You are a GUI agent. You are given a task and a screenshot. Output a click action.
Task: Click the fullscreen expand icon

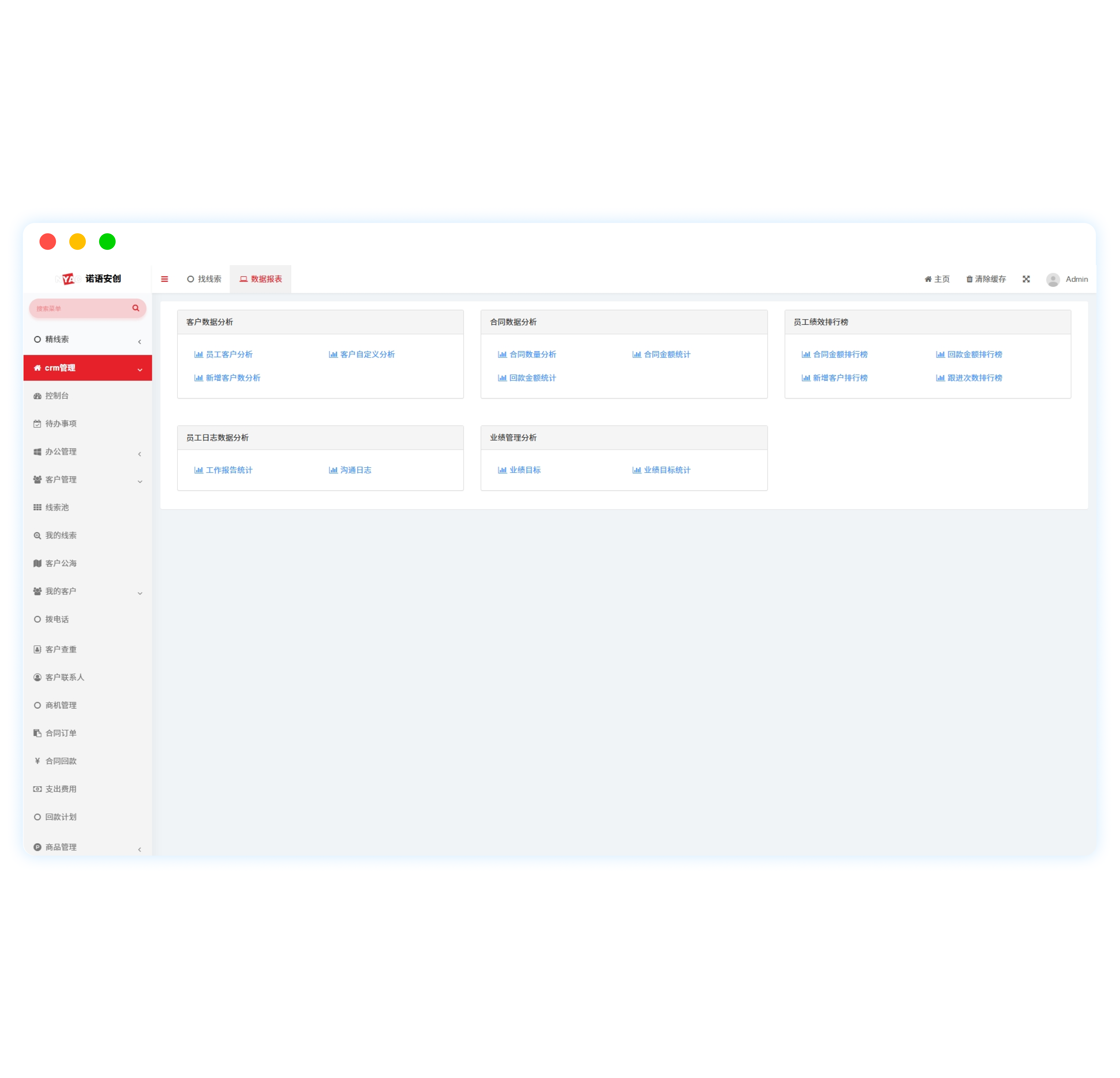point(1026,279)
